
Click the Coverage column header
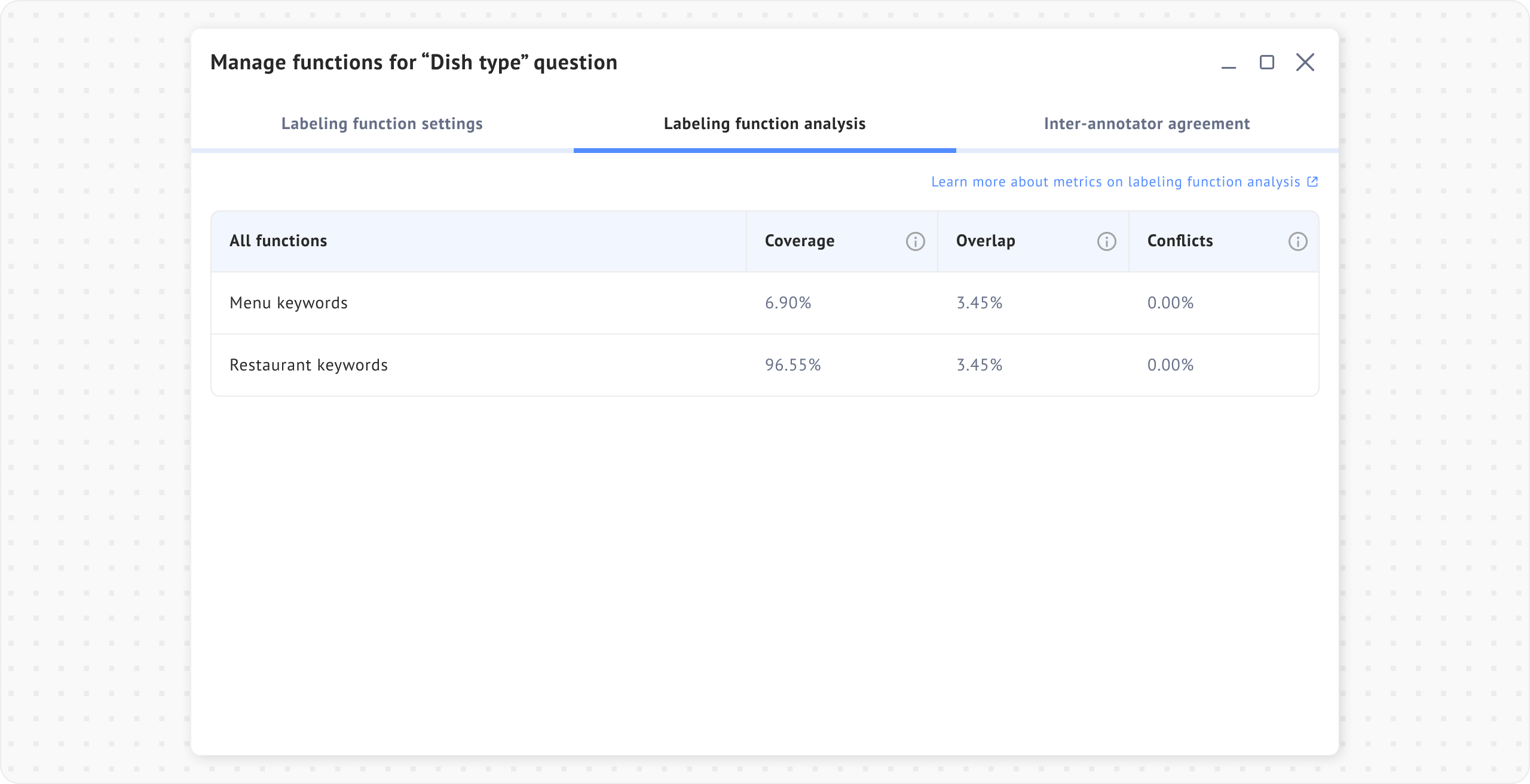coord(799,241)
